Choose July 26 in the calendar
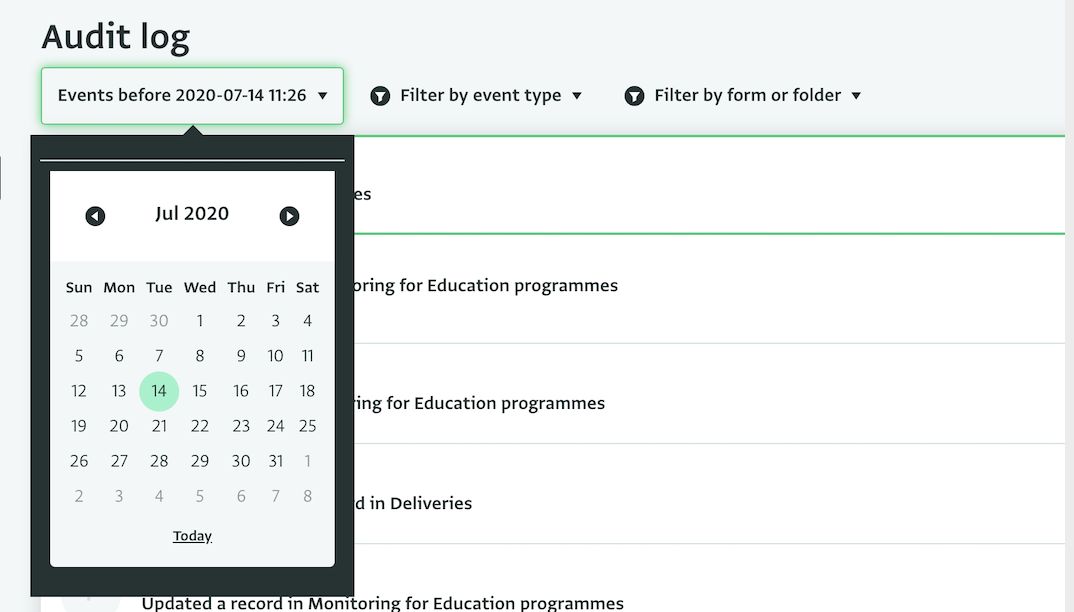 pyautogui.click(x=79, y=461)
